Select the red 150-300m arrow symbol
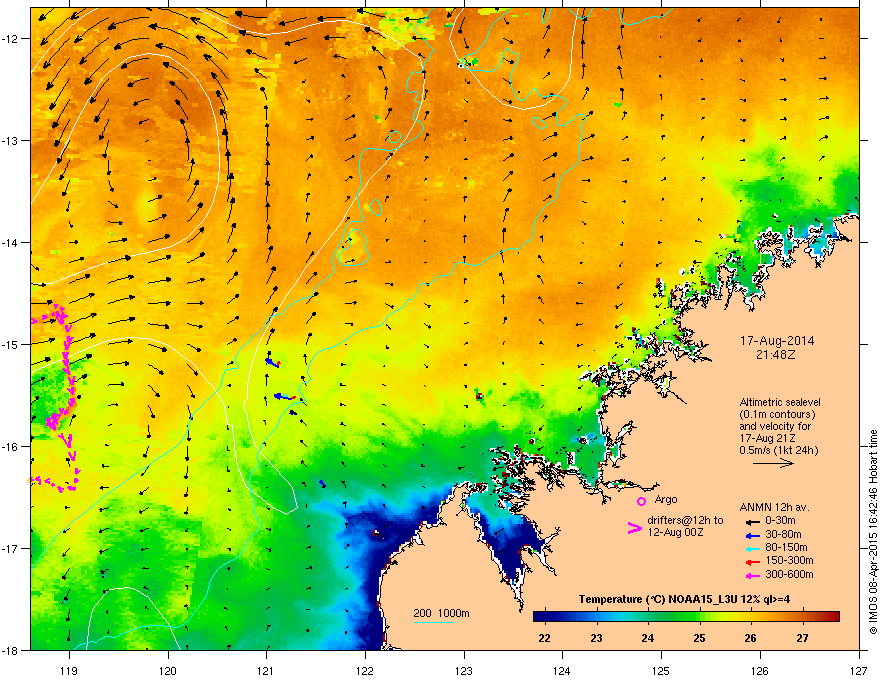Image resolution: width=880 pixels, height=680 pixels. [x=751, y=562]
